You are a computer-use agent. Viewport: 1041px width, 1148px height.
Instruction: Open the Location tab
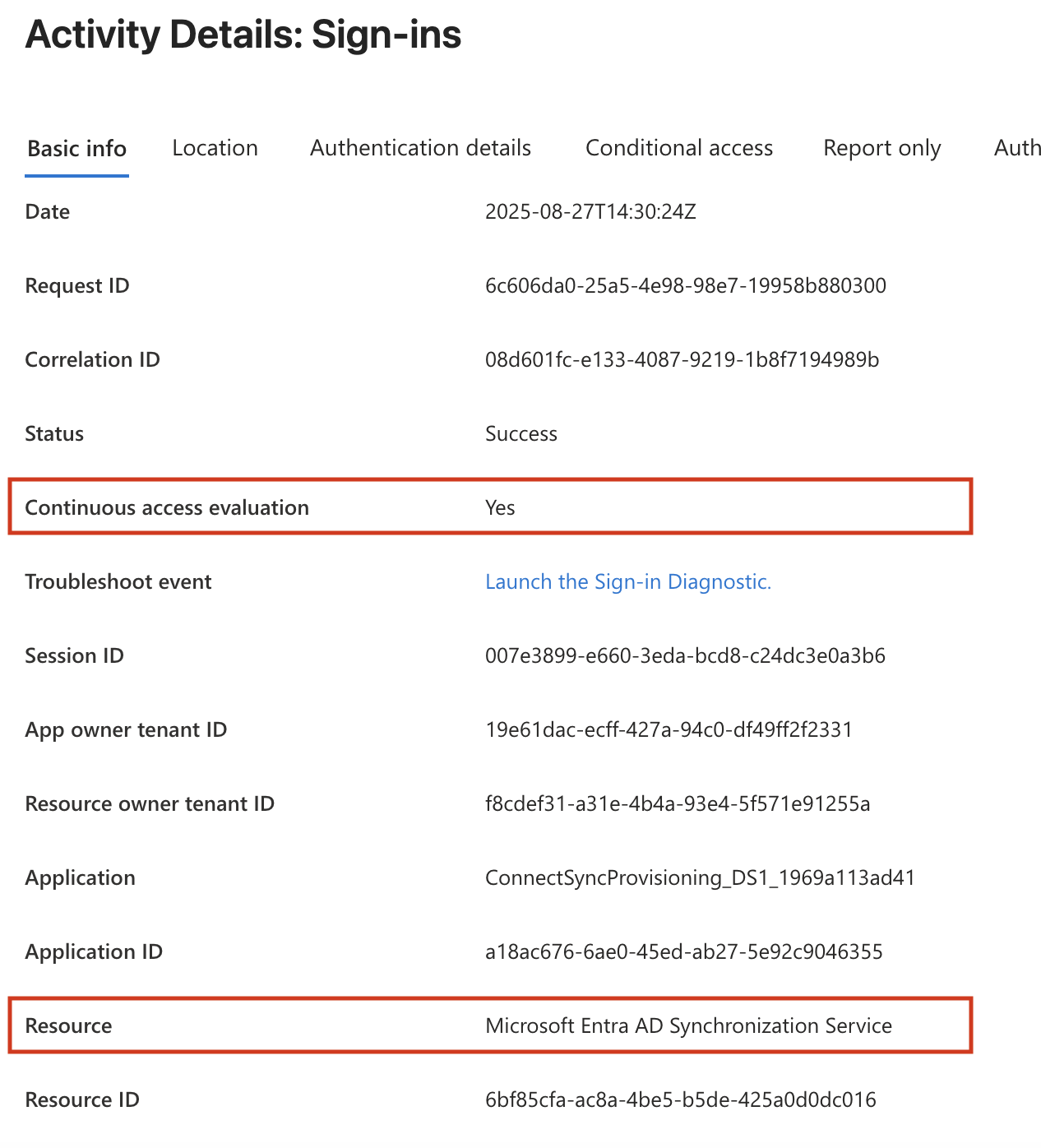click(x=215, y=148)
